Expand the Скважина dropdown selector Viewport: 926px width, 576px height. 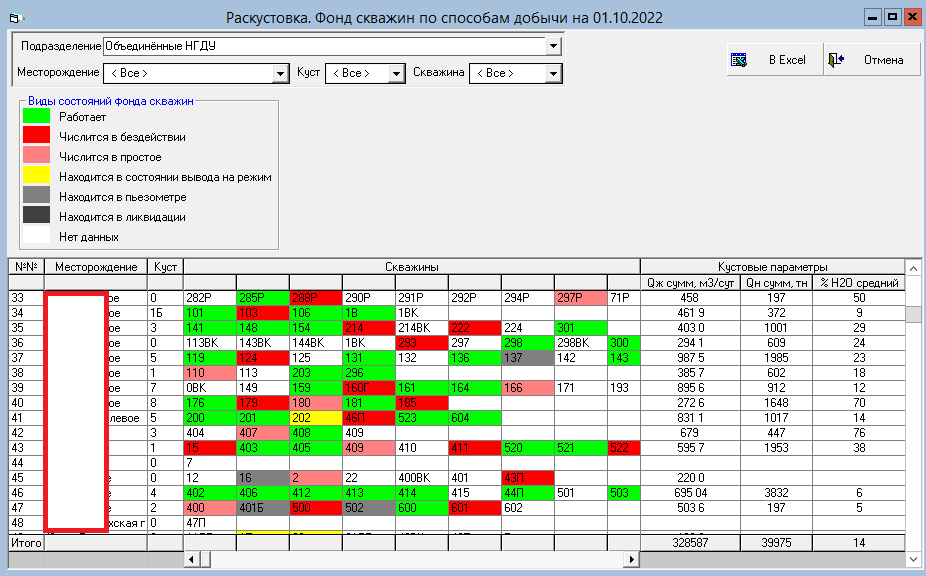(553, 74)
